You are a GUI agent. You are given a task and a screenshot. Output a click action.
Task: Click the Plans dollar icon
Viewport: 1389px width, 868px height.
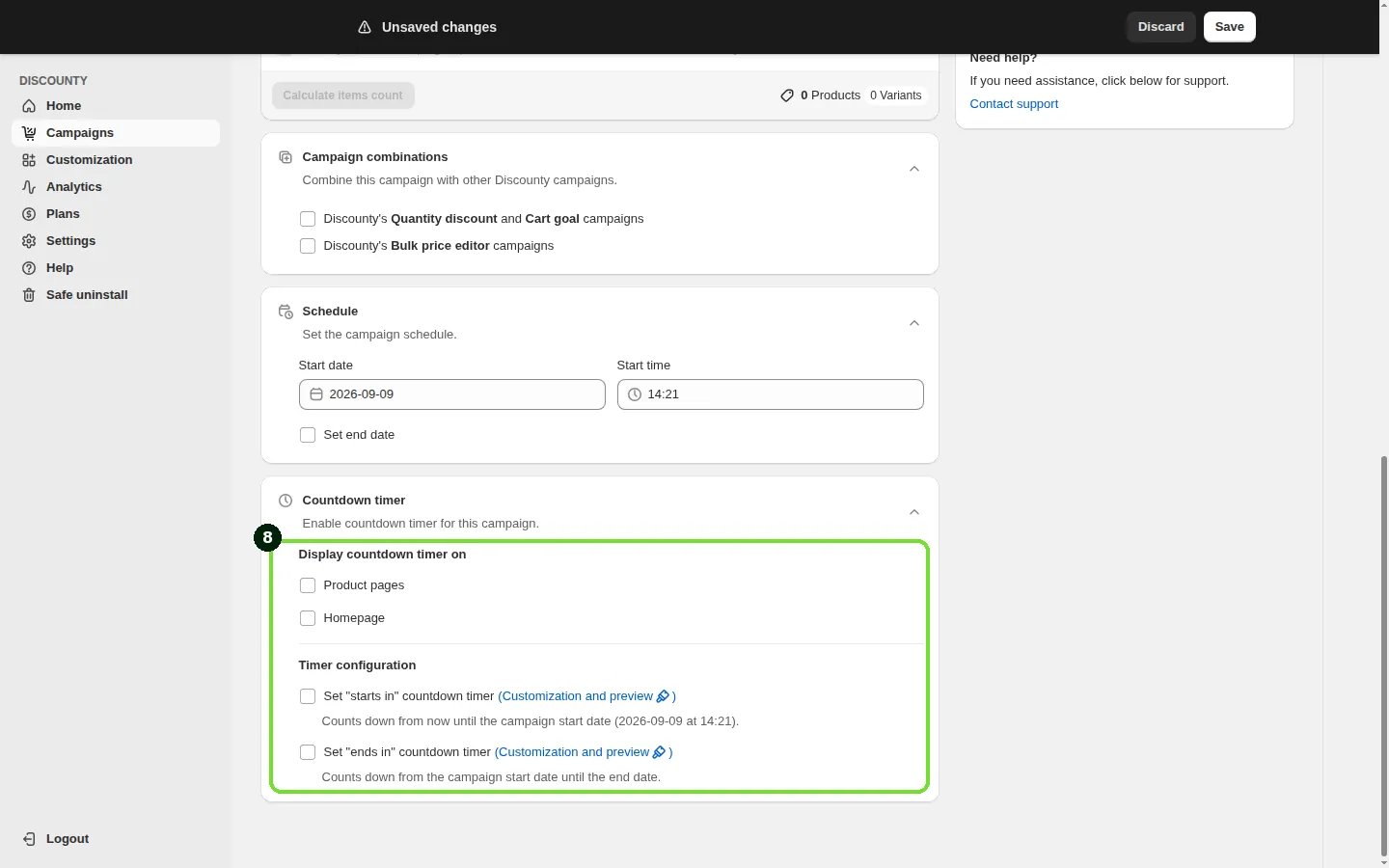[29, 214]
